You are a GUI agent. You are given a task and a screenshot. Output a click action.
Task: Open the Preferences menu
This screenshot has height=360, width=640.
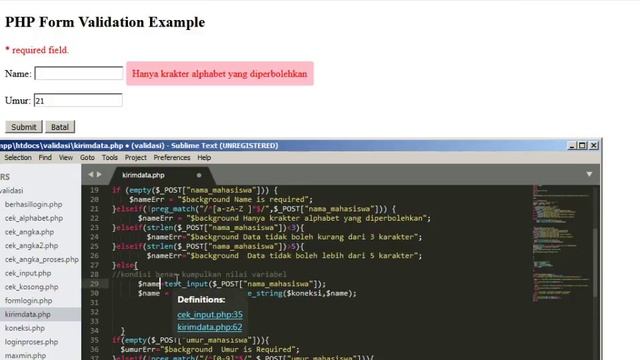click(172, 158)
